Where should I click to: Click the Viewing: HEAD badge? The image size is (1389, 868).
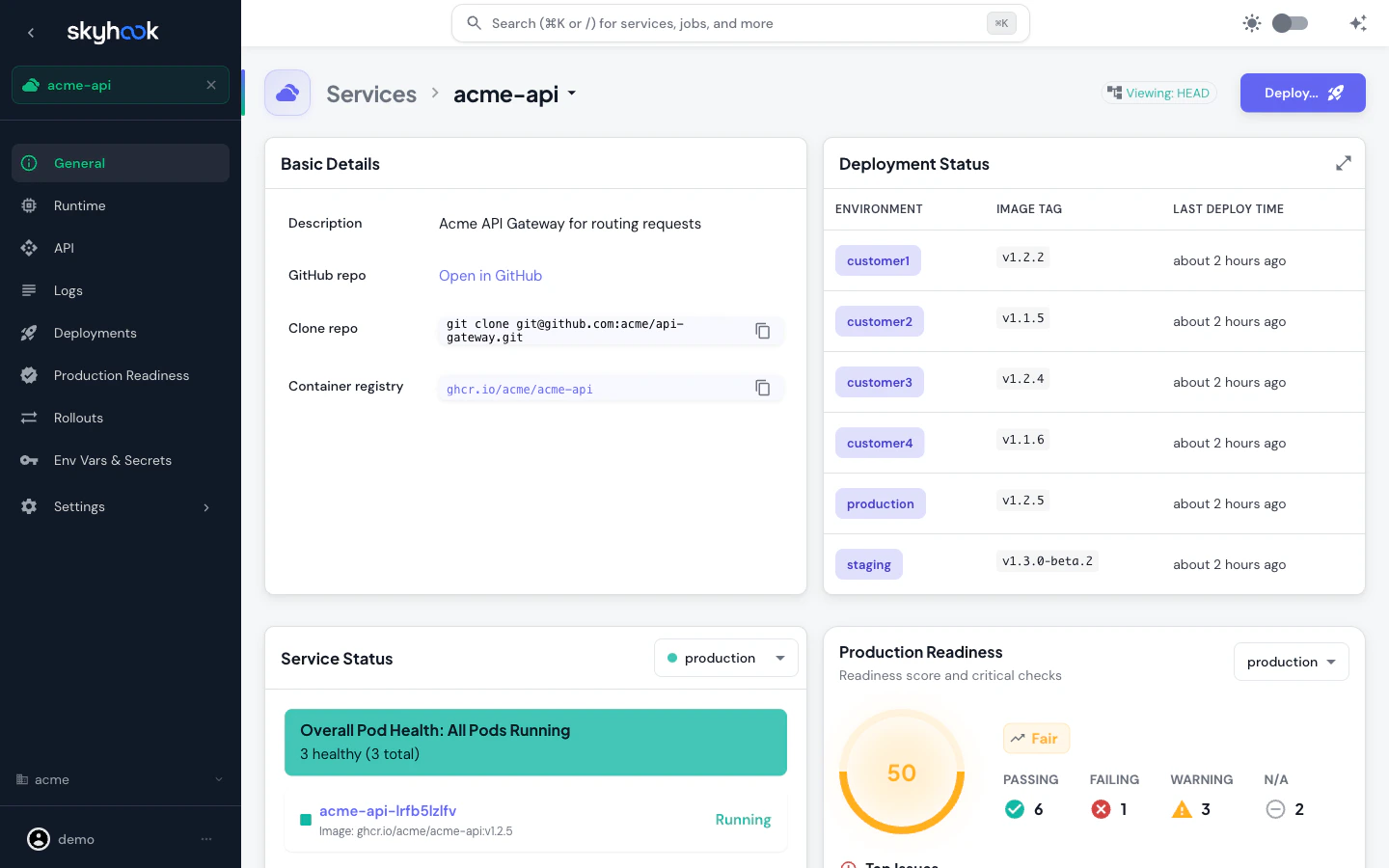pos(1158,93)
